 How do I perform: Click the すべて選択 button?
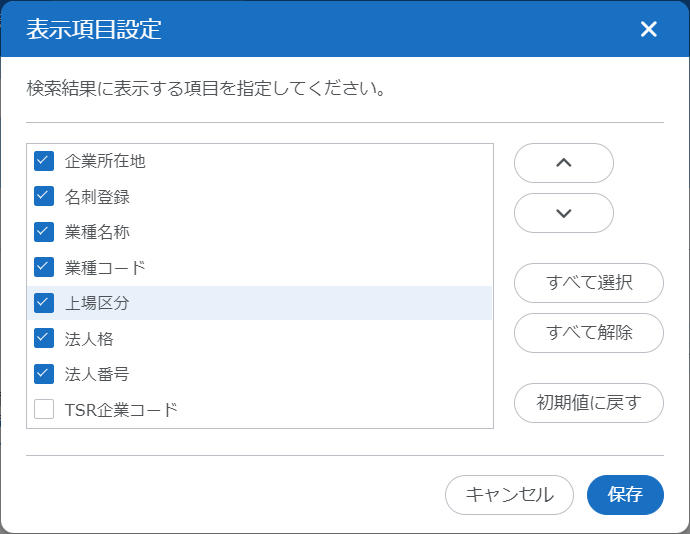click(589, 283)
